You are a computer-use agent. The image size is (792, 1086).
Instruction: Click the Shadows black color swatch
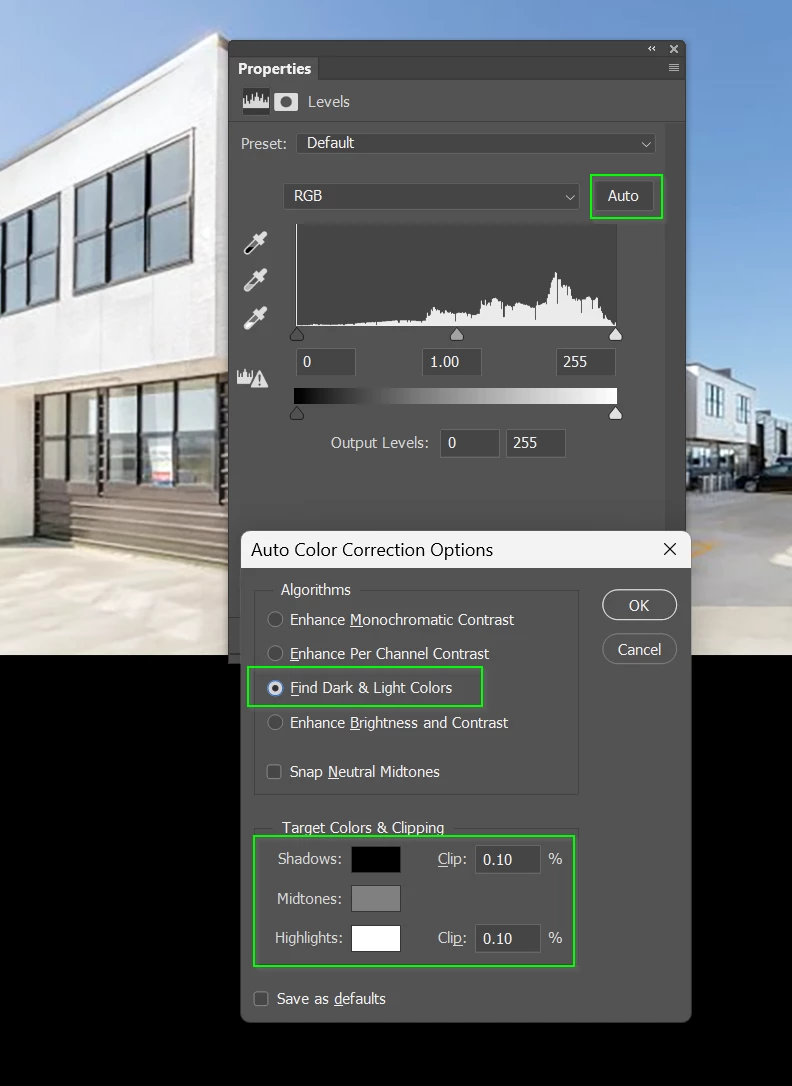[376, 860]
